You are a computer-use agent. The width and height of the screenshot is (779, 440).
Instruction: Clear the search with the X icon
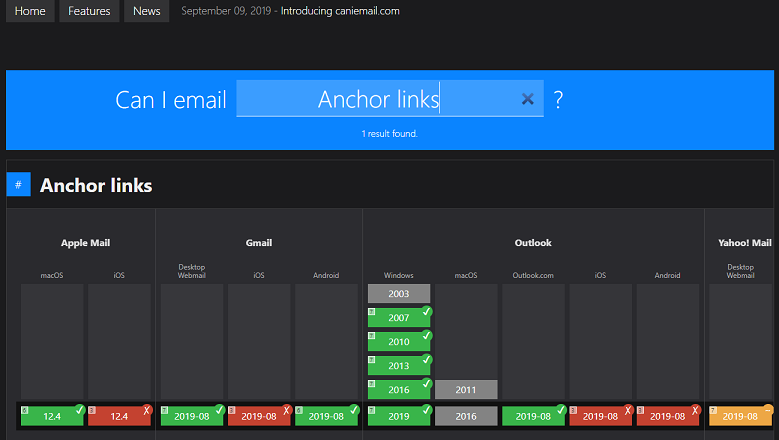(x=528, y=99)
